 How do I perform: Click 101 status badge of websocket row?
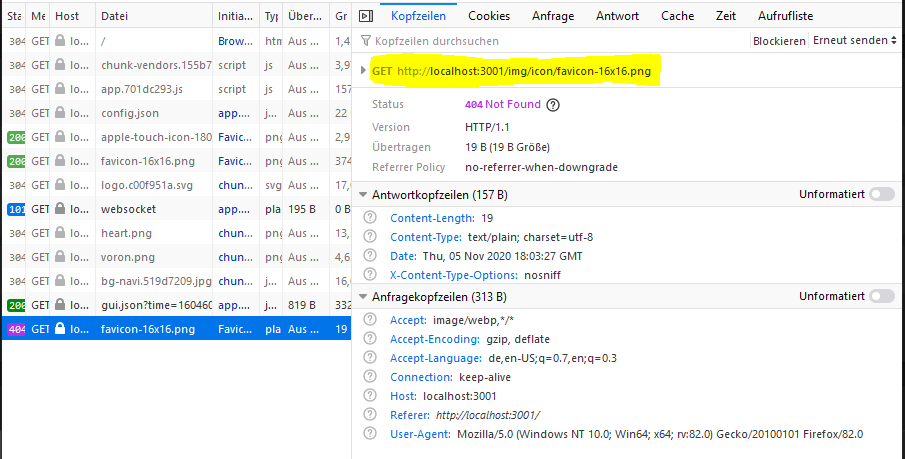(x=16, y=209)
